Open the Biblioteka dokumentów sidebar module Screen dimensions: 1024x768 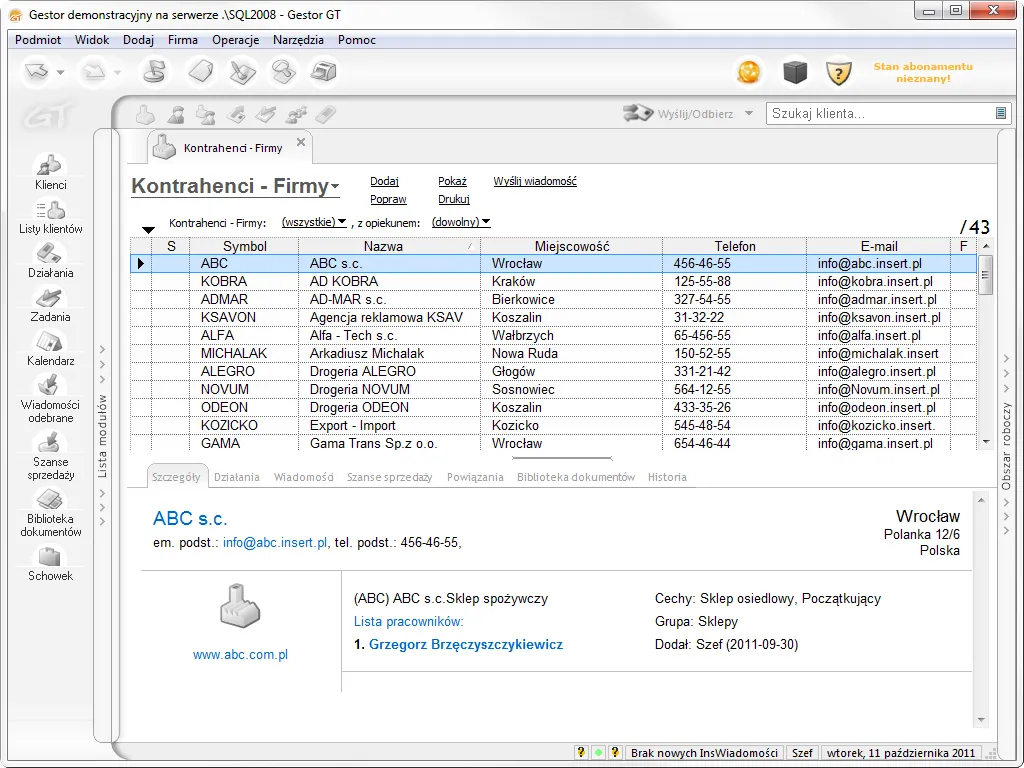point(51,513)
